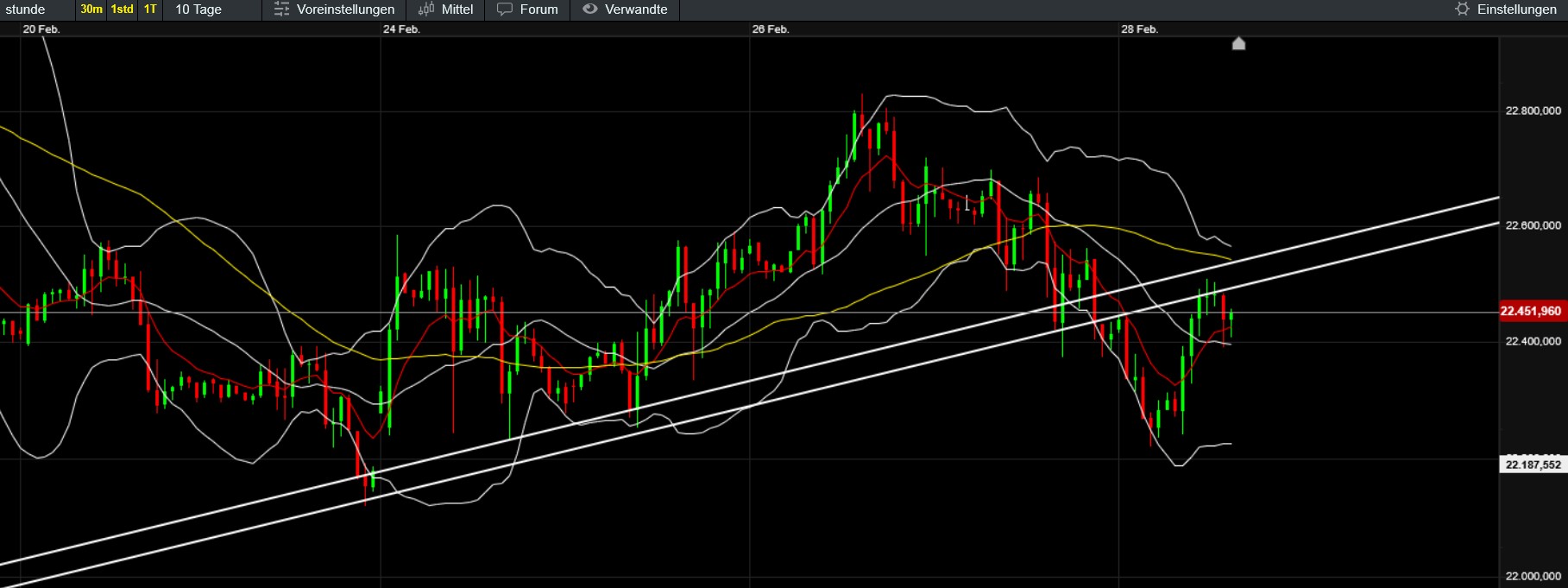Select the 1T timeframe button

[150, 9]
